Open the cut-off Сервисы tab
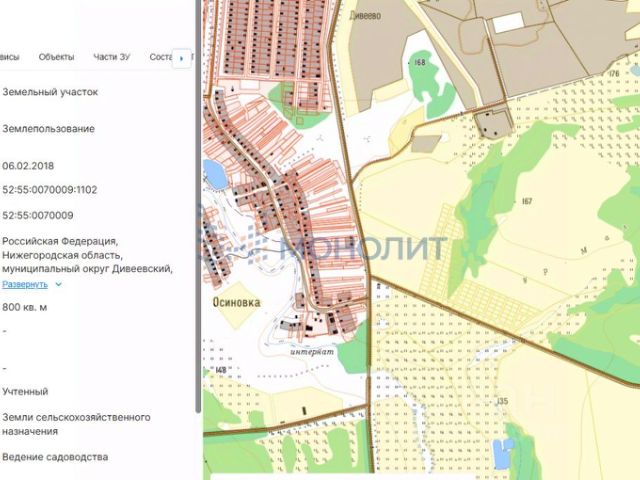640x480 pixels. pyautogui.click(x=9, y=57)
